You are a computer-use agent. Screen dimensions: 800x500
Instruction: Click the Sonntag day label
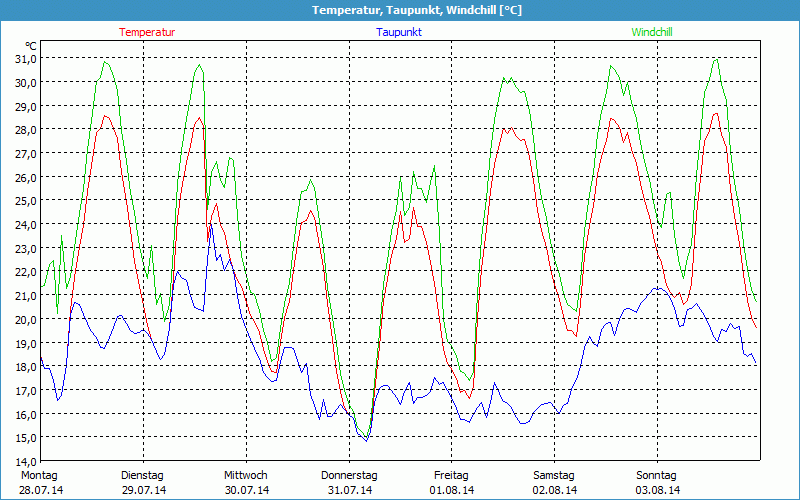(x=657, y=475)
